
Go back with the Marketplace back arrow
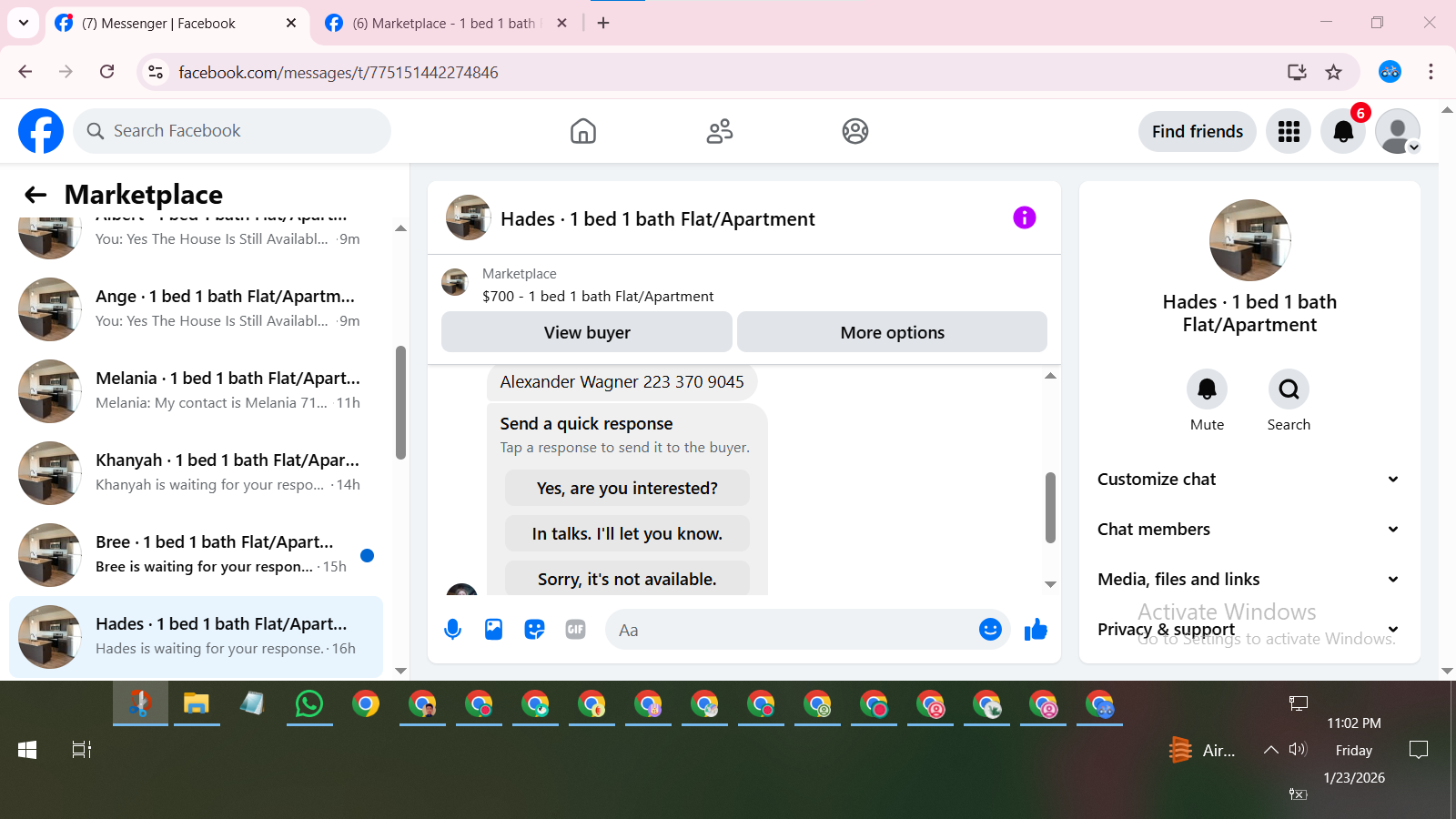click(35, 194)
